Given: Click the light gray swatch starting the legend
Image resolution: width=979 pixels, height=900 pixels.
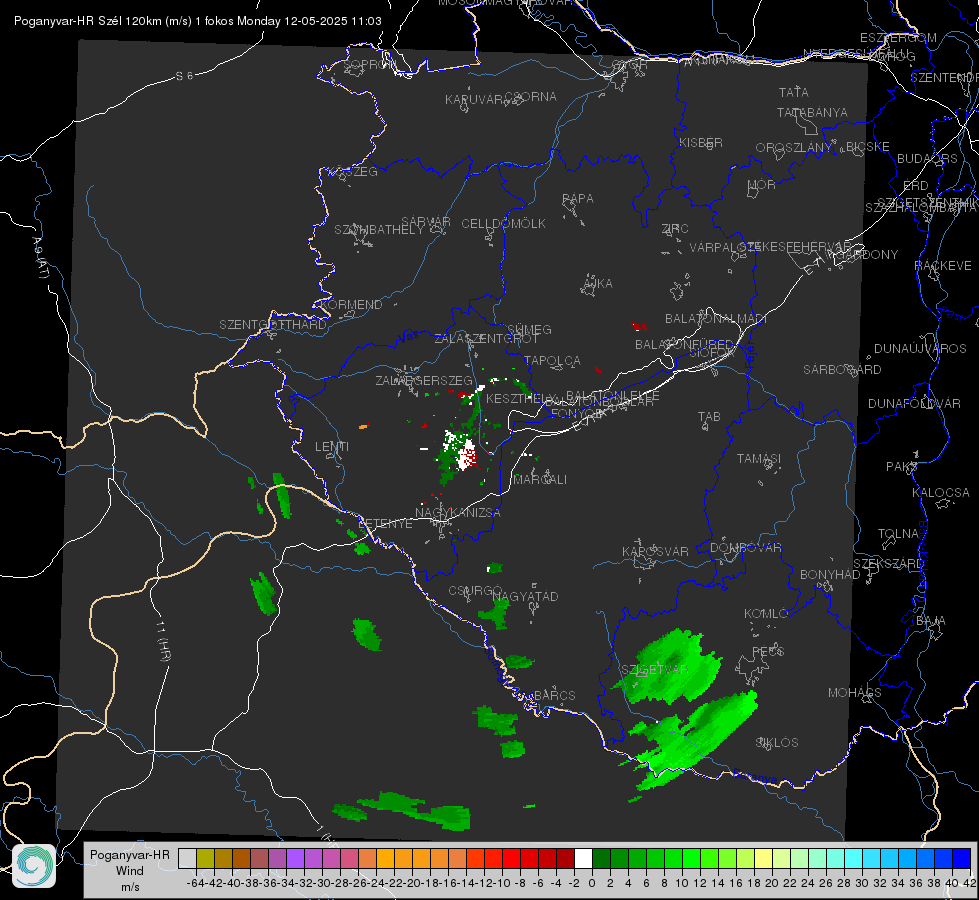Looking at the screenshot, I should click(187, 858).
